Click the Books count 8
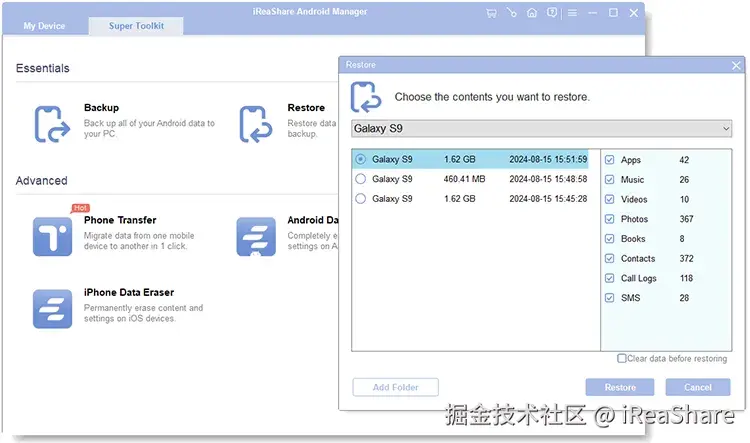The width and height of the screenshot is (750, 443). point(682,239)
